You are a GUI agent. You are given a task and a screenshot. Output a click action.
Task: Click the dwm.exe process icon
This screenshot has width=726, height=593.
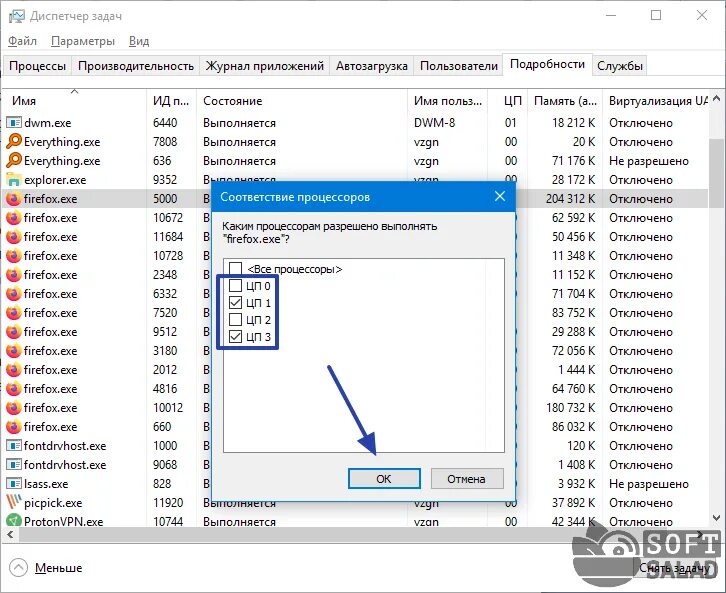14,123
